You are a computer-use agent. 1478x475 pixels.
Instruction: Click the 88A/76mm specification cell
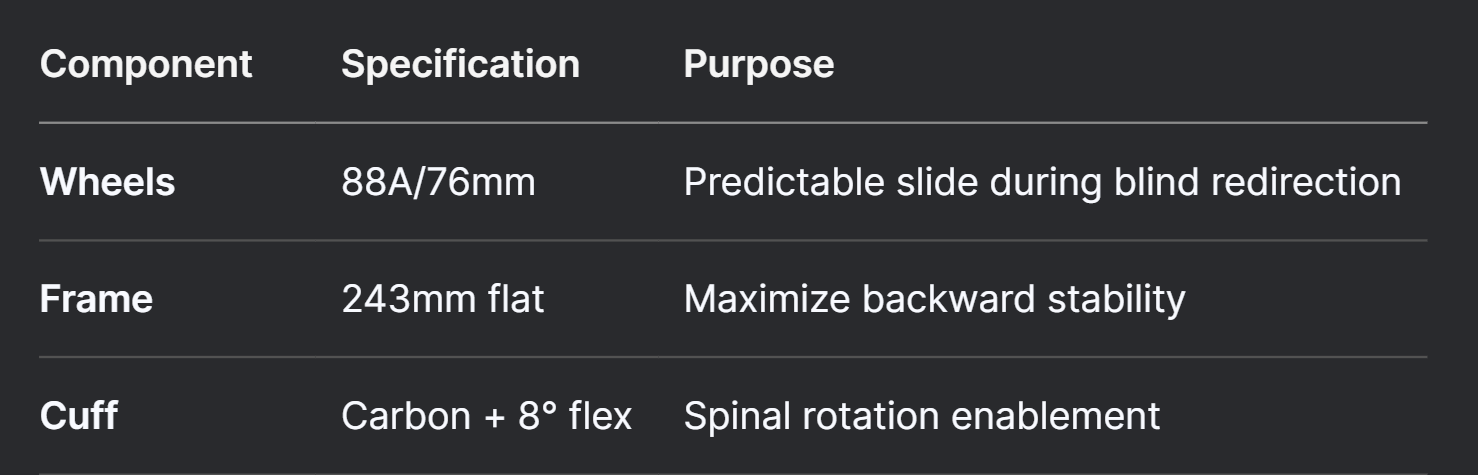[438, 182]
